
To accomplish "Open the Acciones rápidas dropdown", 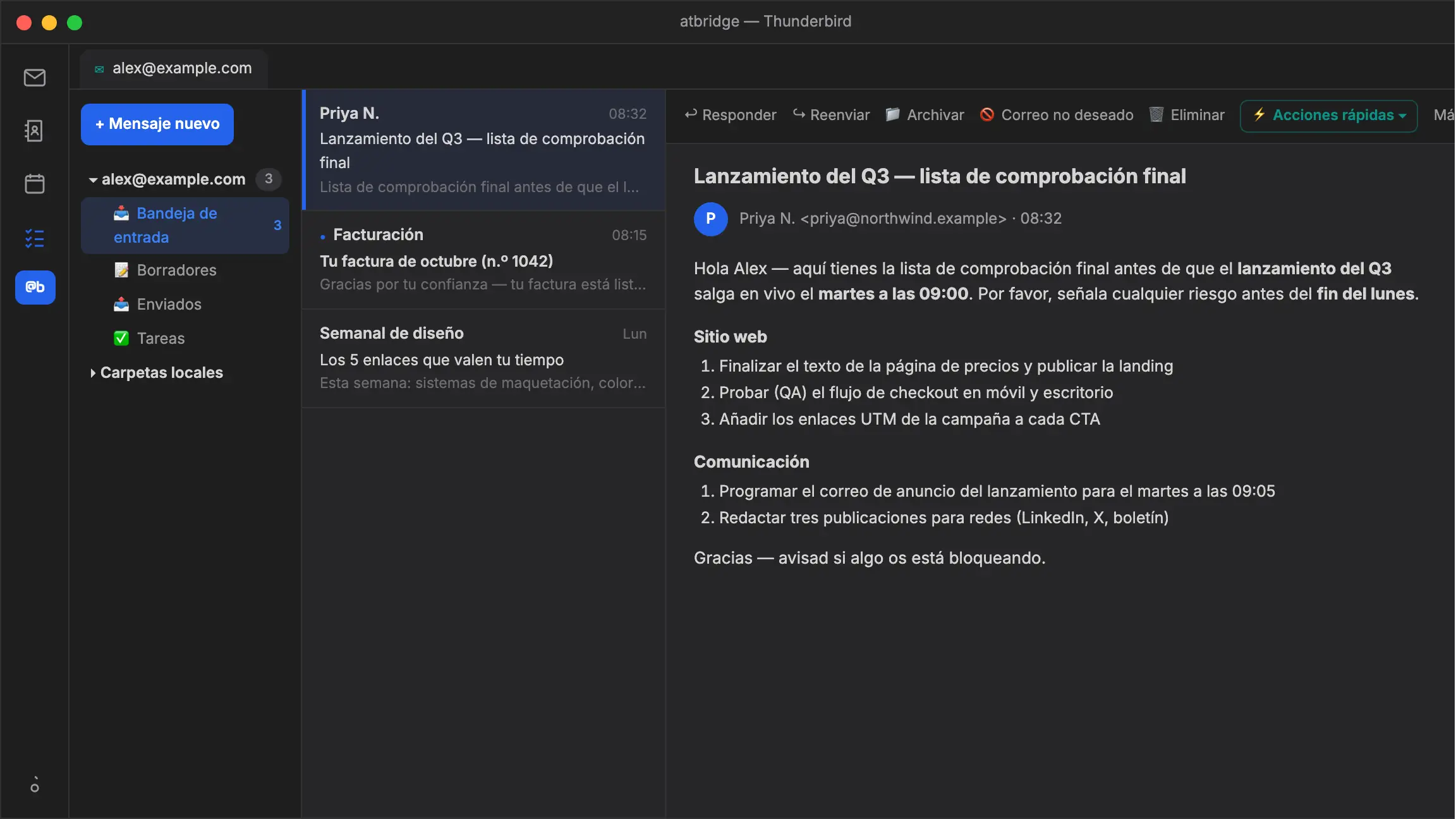I will 1328,116.
